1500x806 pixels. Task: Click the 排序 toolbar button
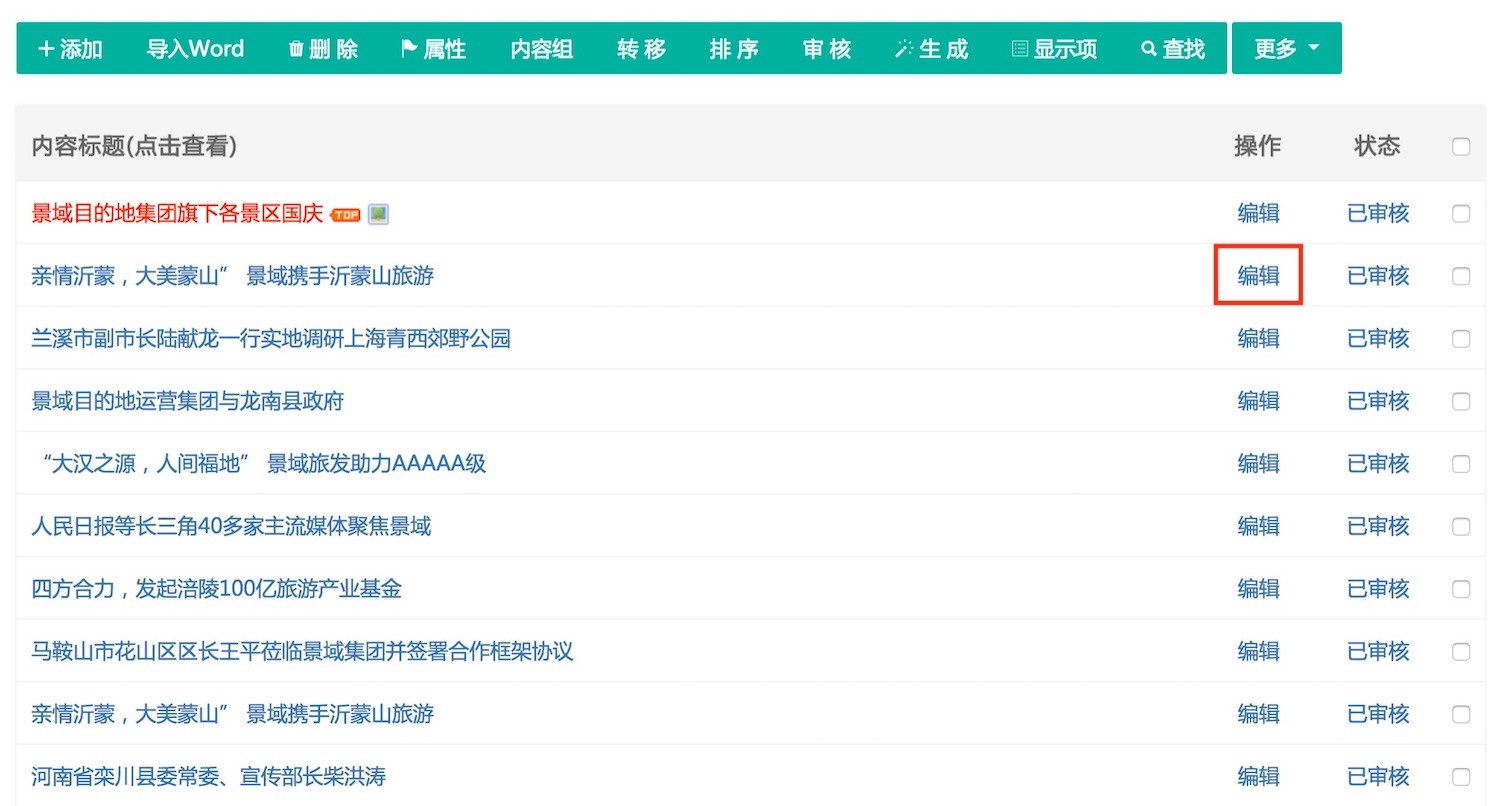click(734, 49)
